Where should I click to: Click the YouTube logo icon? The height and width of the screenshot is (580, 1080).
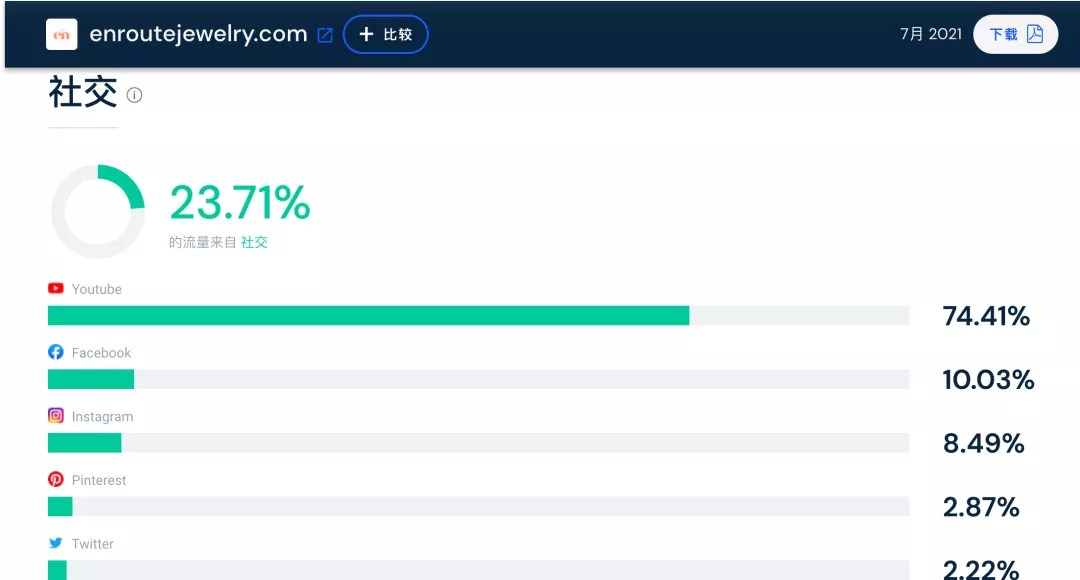click(x=56, y=289)
